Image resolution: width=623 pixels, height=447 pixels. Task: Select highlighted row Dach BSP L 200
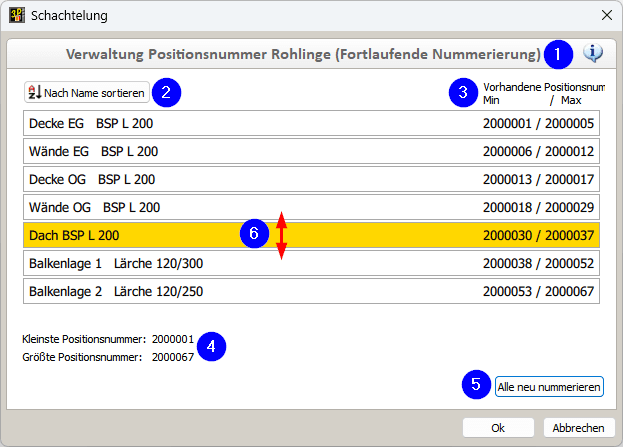click(x=311, y=235)
